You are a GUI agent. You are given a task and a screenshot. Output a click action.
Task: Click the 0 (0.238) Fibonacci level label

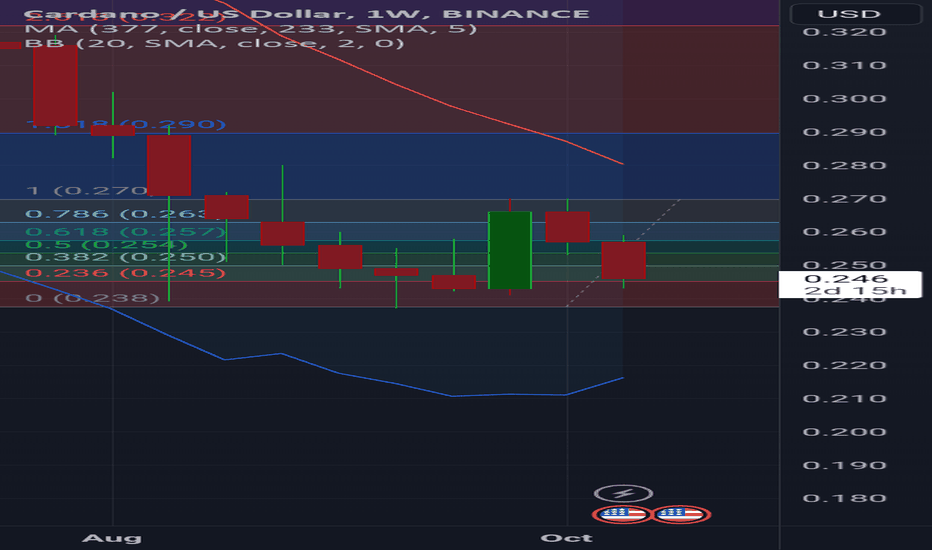(93, 297)
